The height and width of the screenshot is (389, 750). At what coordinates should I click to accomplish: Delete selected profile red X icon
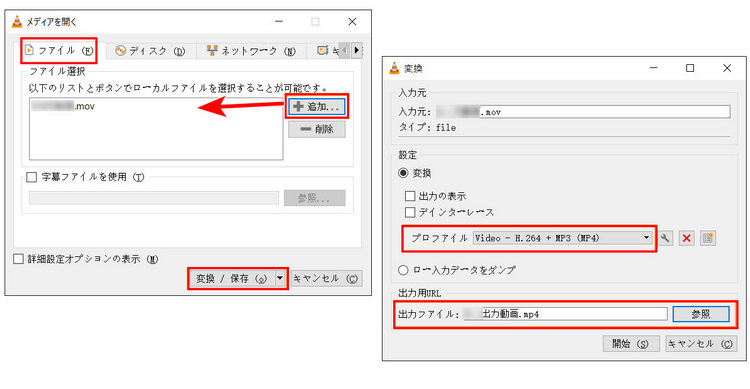687,238
